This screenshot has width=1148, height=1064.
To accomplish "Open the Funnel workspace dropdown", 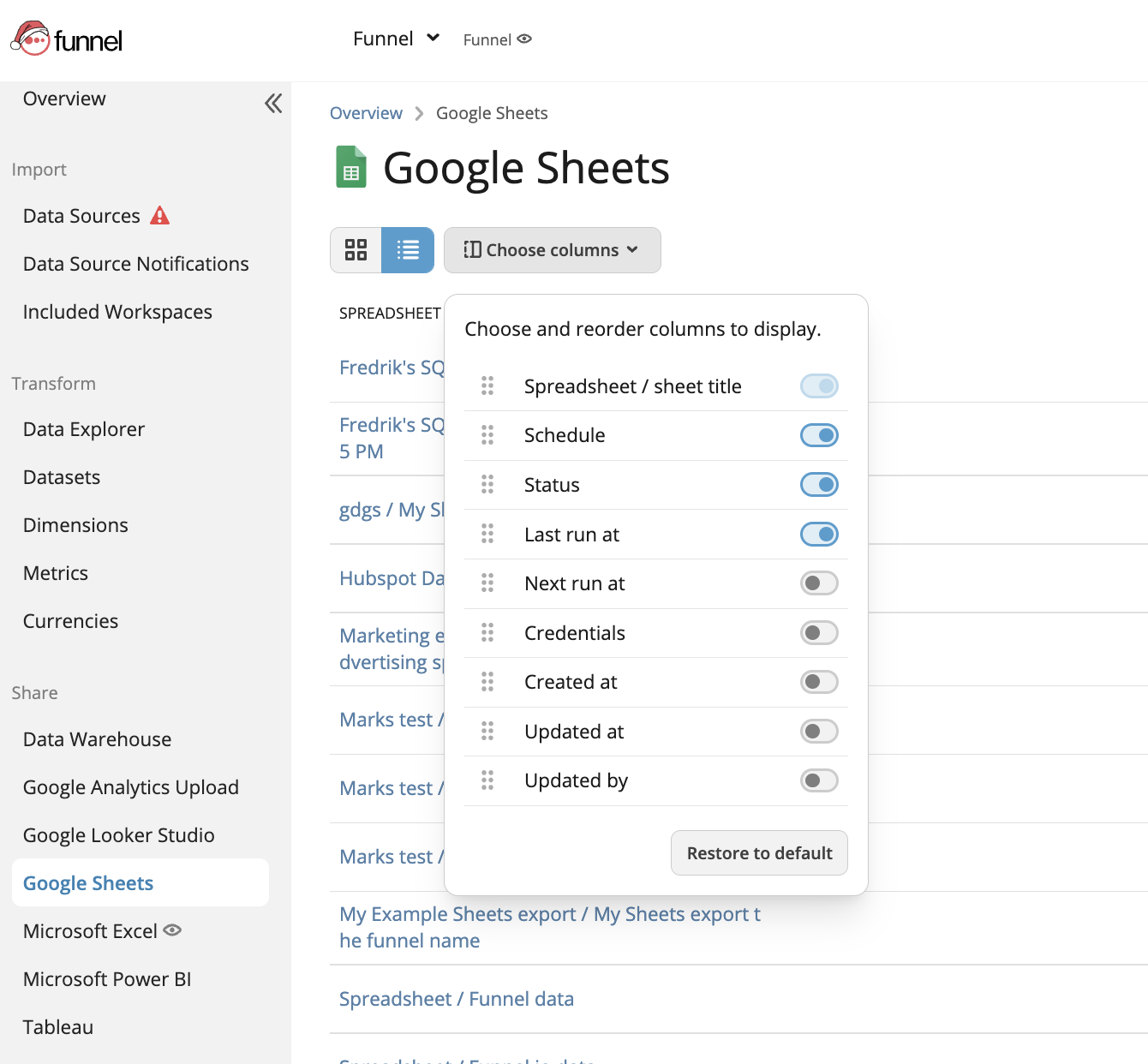I will 397,39.
